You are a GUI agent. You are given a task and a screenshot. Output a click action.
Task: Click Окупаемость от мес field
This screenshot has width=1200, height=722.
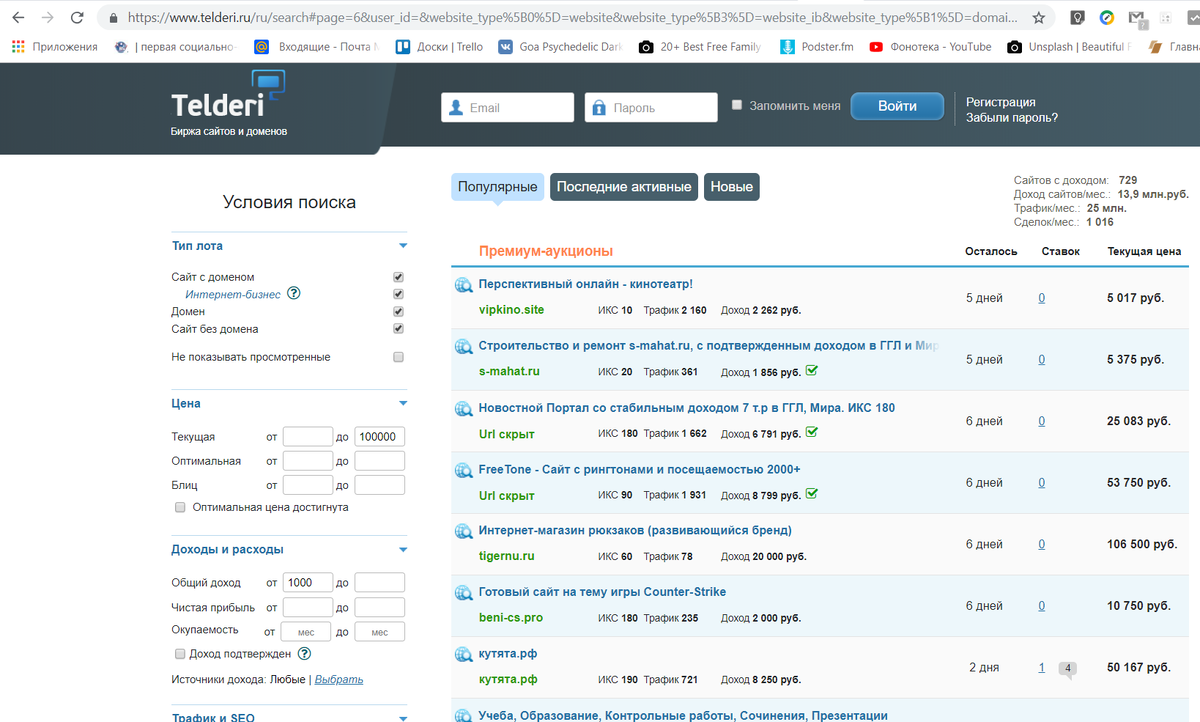(x=308, y=632)
